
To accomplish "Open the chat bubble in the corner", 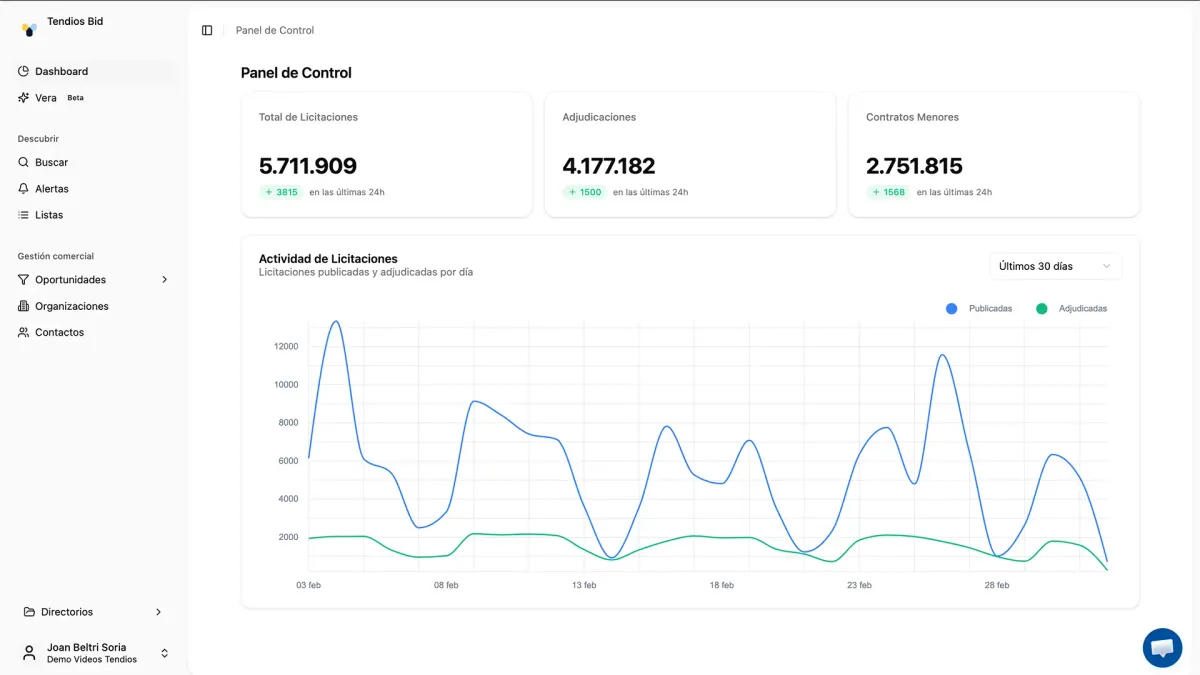I will coord(1162,648).
